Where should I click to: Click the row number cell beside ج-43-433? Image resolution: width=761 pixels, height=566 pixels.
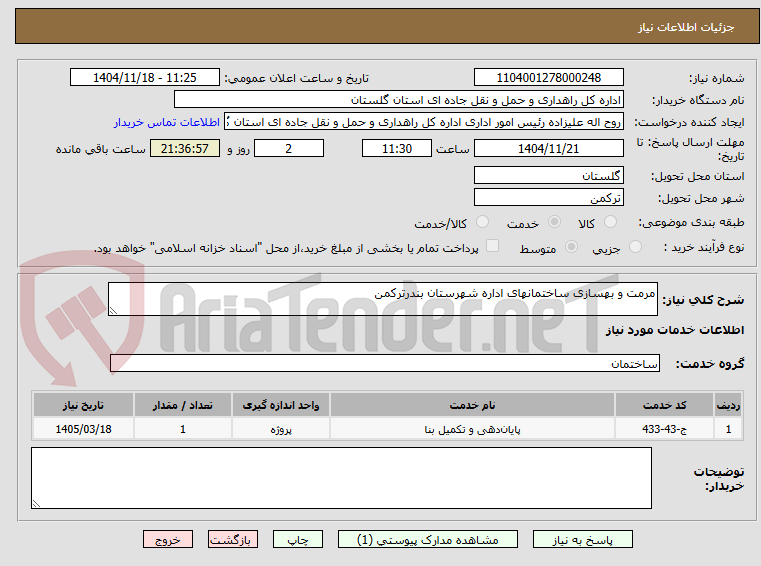point(728,429)
